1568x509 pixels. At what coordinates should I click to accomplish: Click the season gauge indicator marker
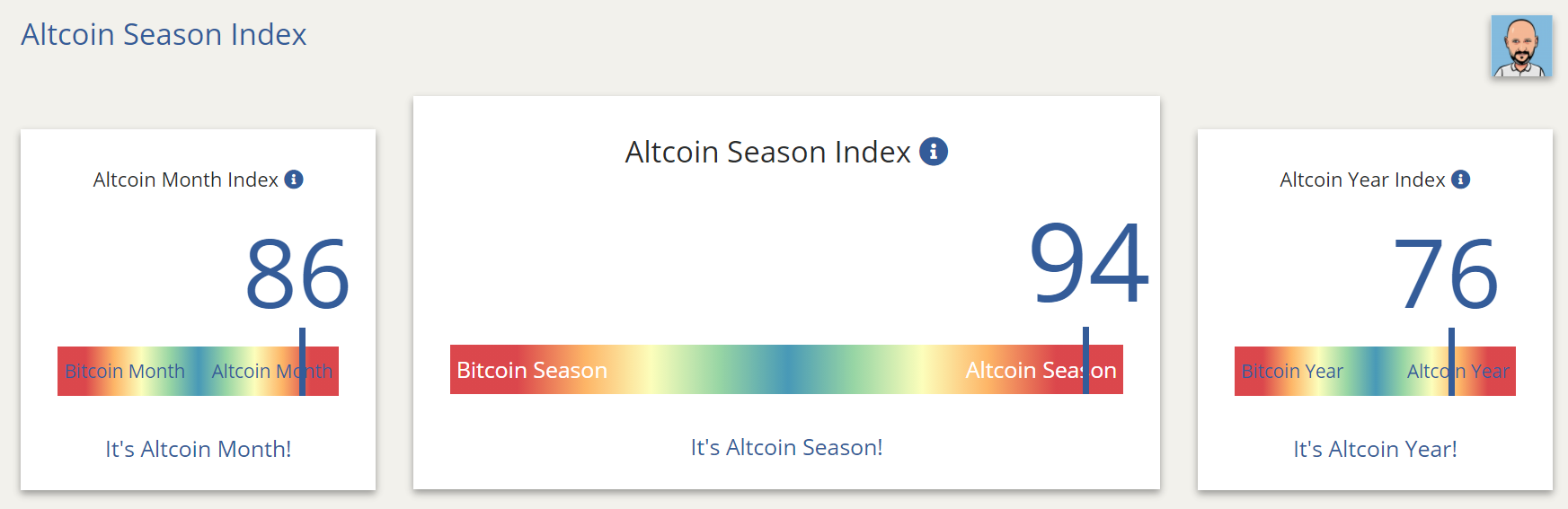[1085, 360]
